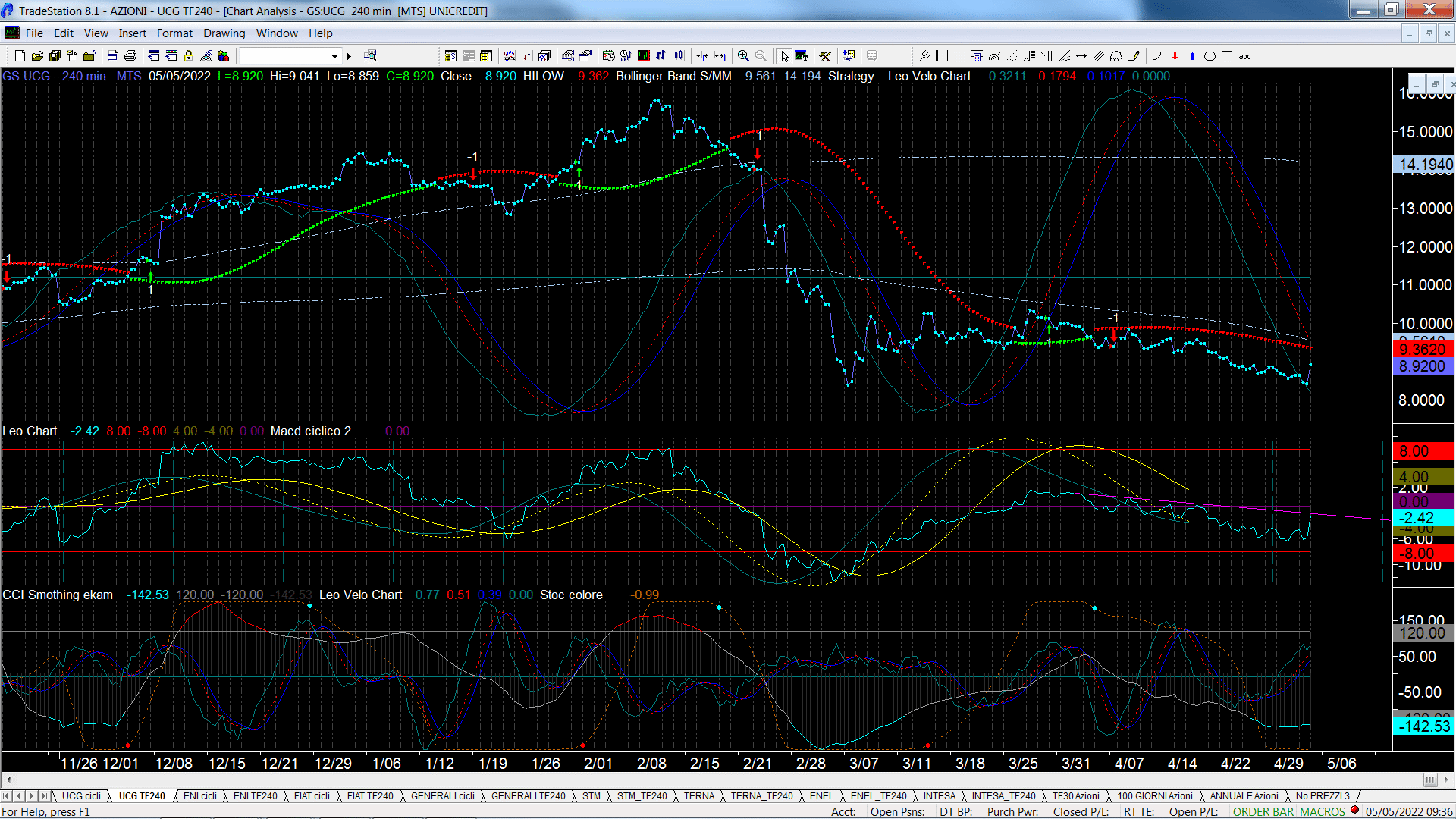Click the 14.1940 price axis label

(1424, 165)
